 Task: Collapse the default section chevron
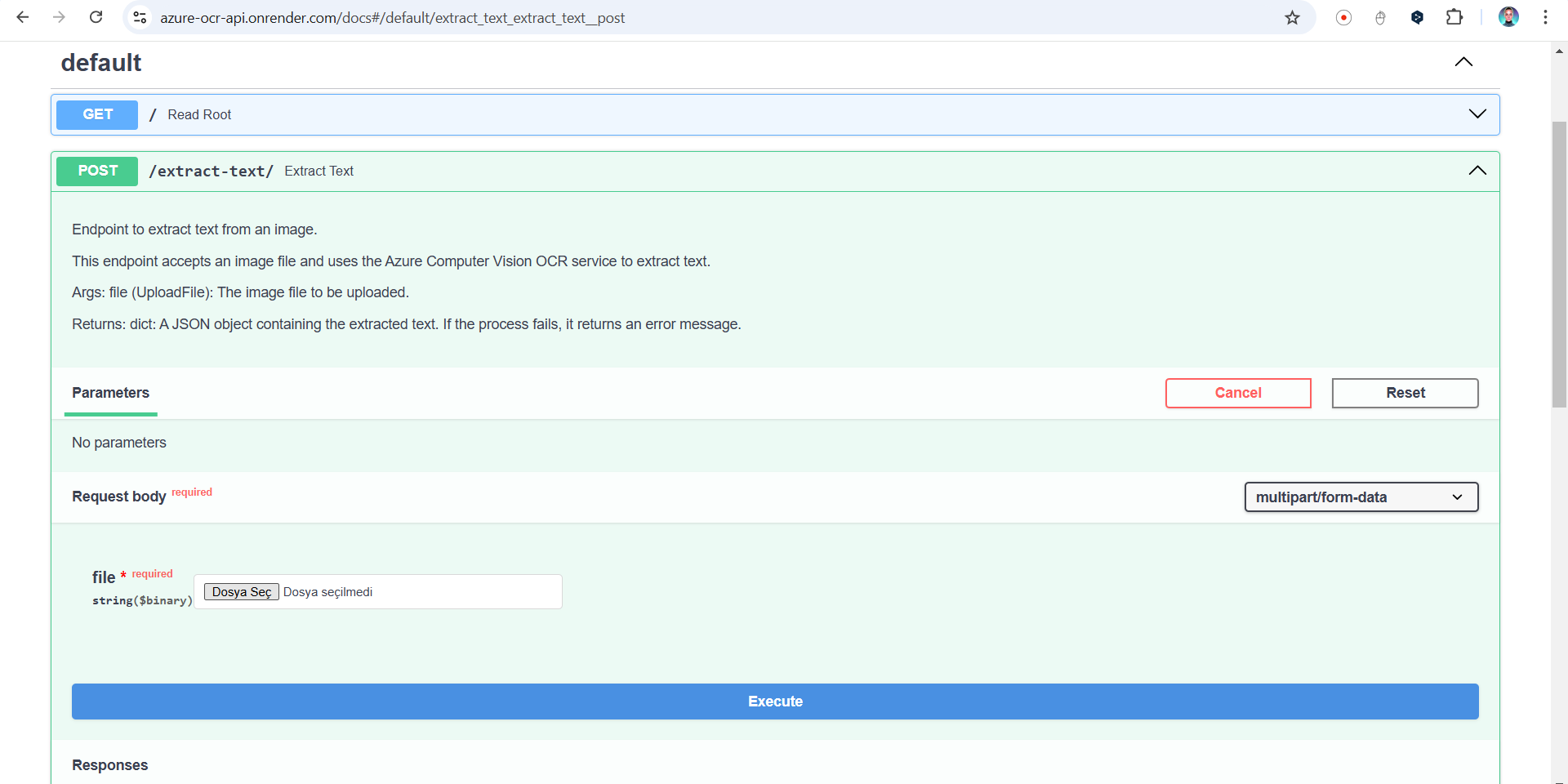[1463, 62]
